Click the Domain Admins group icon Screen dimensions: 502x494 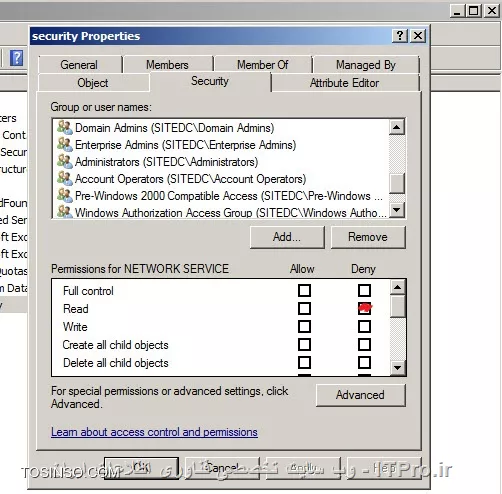(x=65, y=128)
